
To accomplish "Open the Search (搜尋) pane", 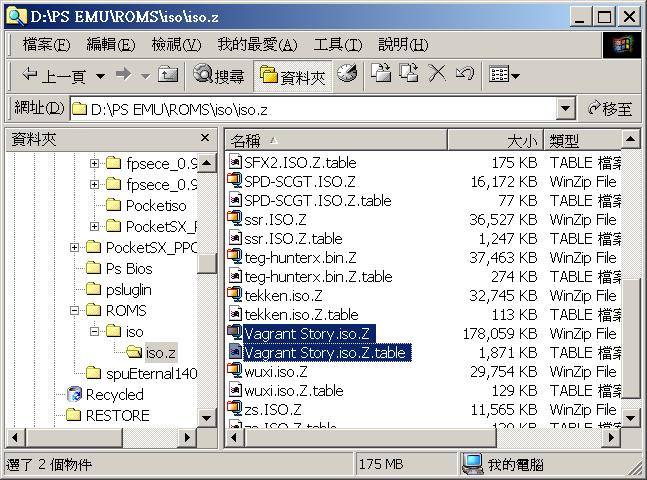I will pyautogui.click(x=219, y=75).
